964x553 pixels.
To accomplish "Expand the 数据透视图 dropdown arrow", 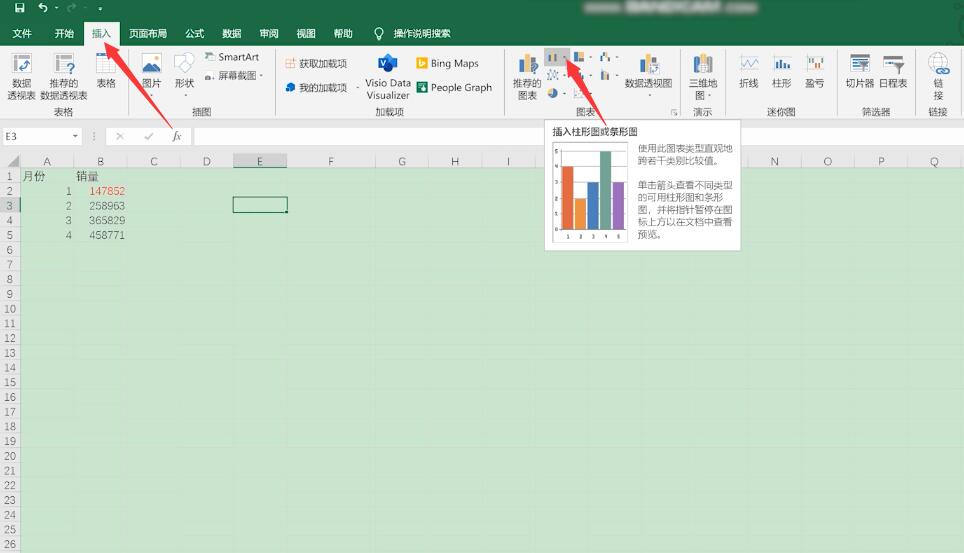I will 649,96.
